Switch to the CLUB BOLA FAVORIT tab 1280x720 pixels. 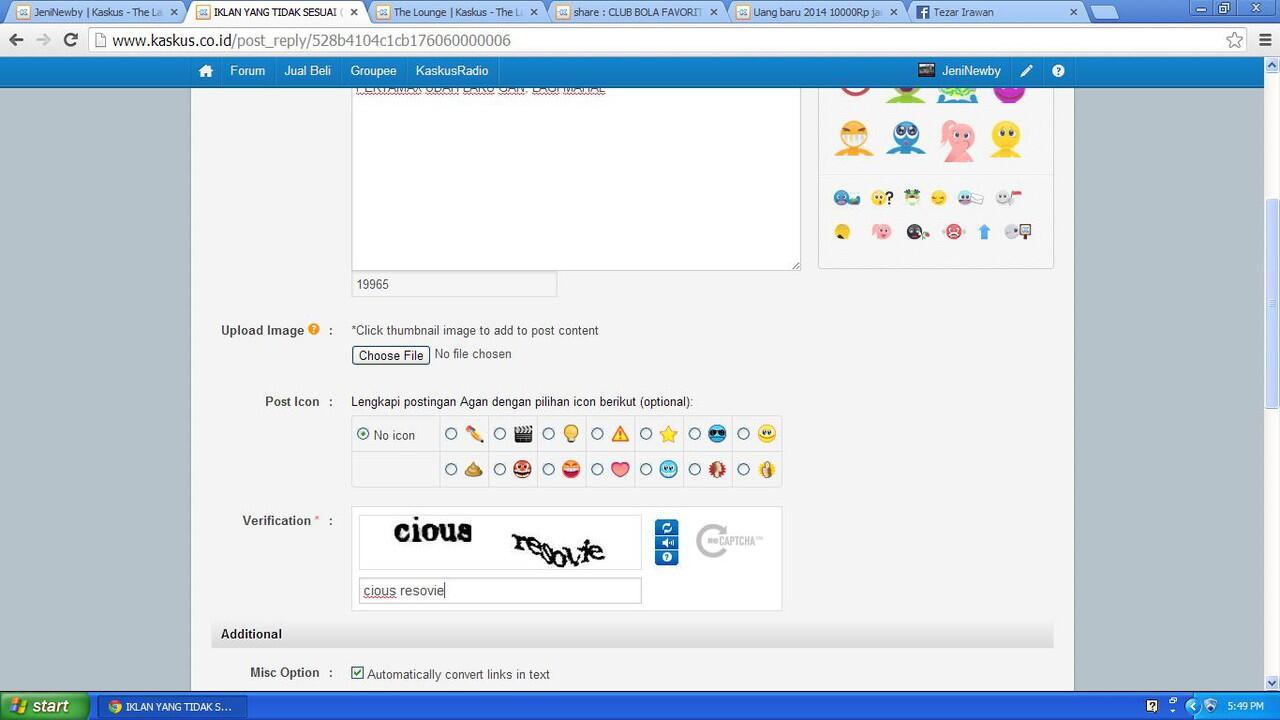click(x=636, y=12)
